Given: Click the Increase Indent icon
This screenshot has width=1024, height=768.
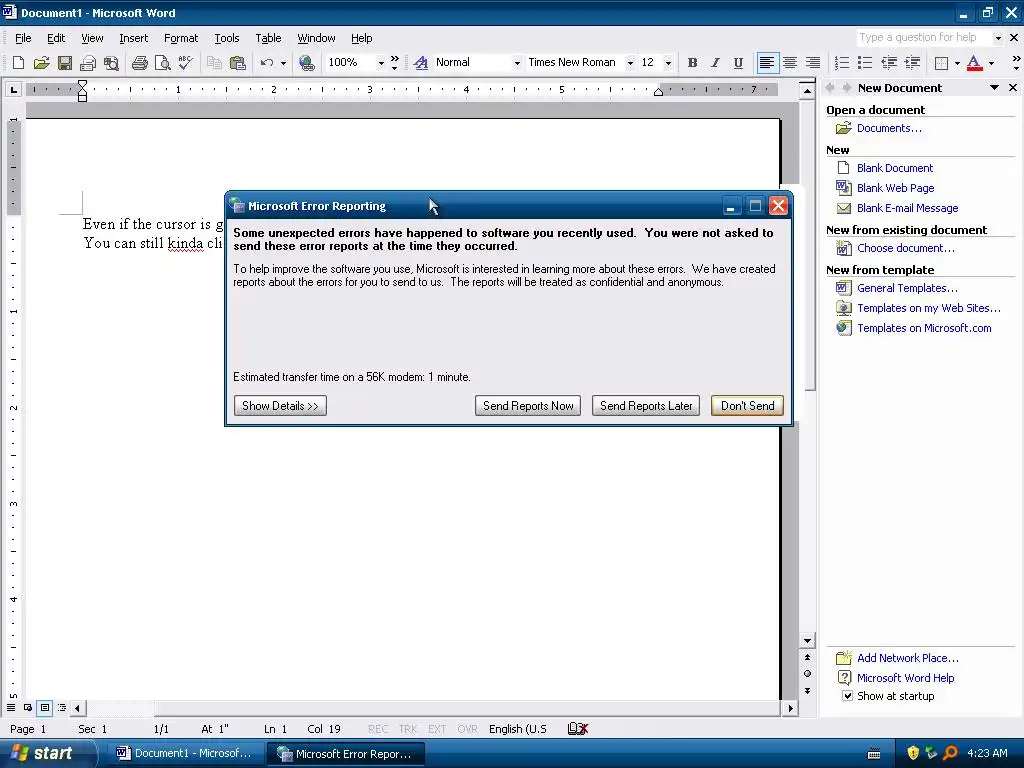Looking at the screenshot, I should click(x=912, y=63).
